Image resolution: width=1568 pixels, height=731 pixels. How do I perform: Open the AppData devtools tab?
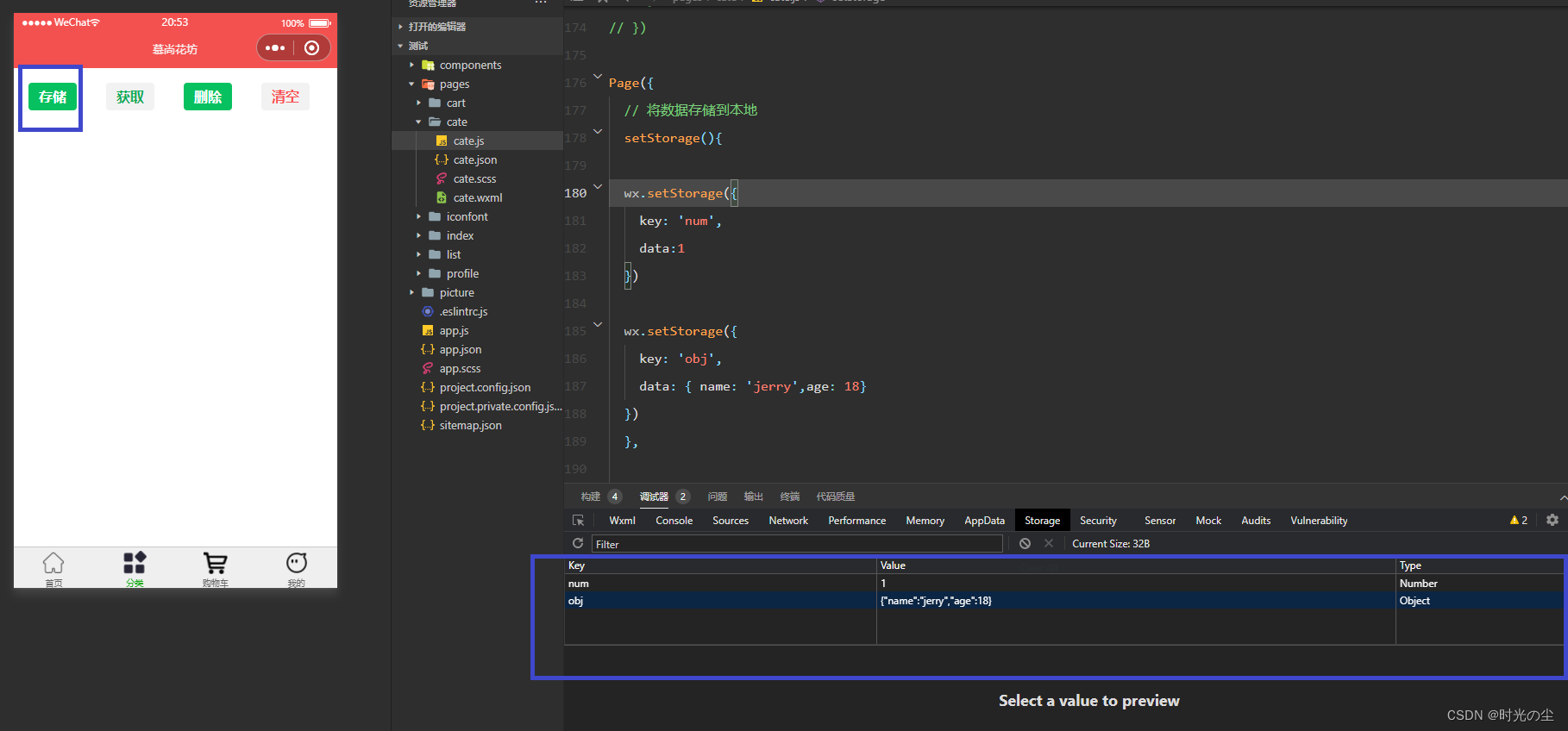985,521
